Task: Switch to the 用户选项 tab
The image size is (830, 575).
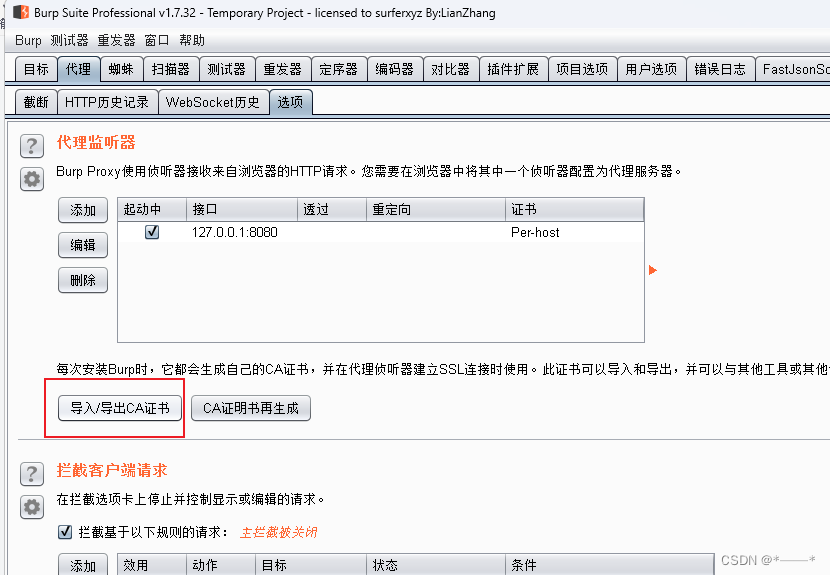Action: click(x=651, y=69)
